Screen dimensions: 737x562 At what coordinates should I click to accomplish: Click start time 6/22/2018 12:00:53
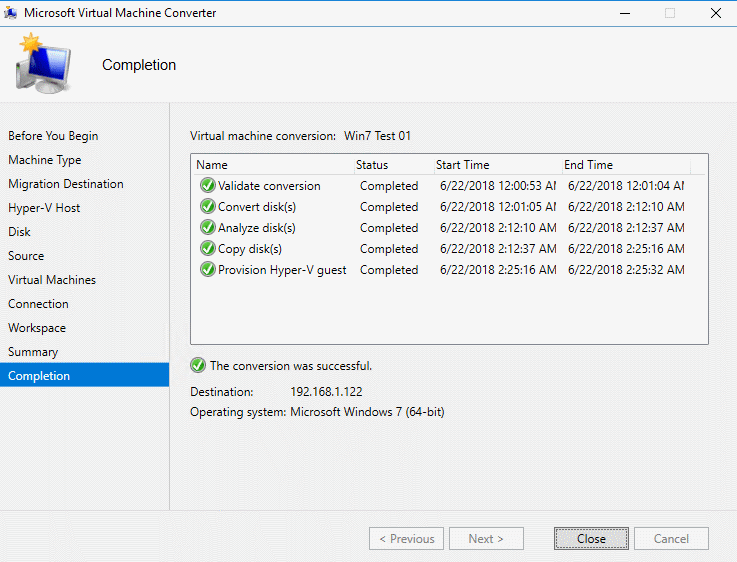pyautogui.click(x=498, y=186)
